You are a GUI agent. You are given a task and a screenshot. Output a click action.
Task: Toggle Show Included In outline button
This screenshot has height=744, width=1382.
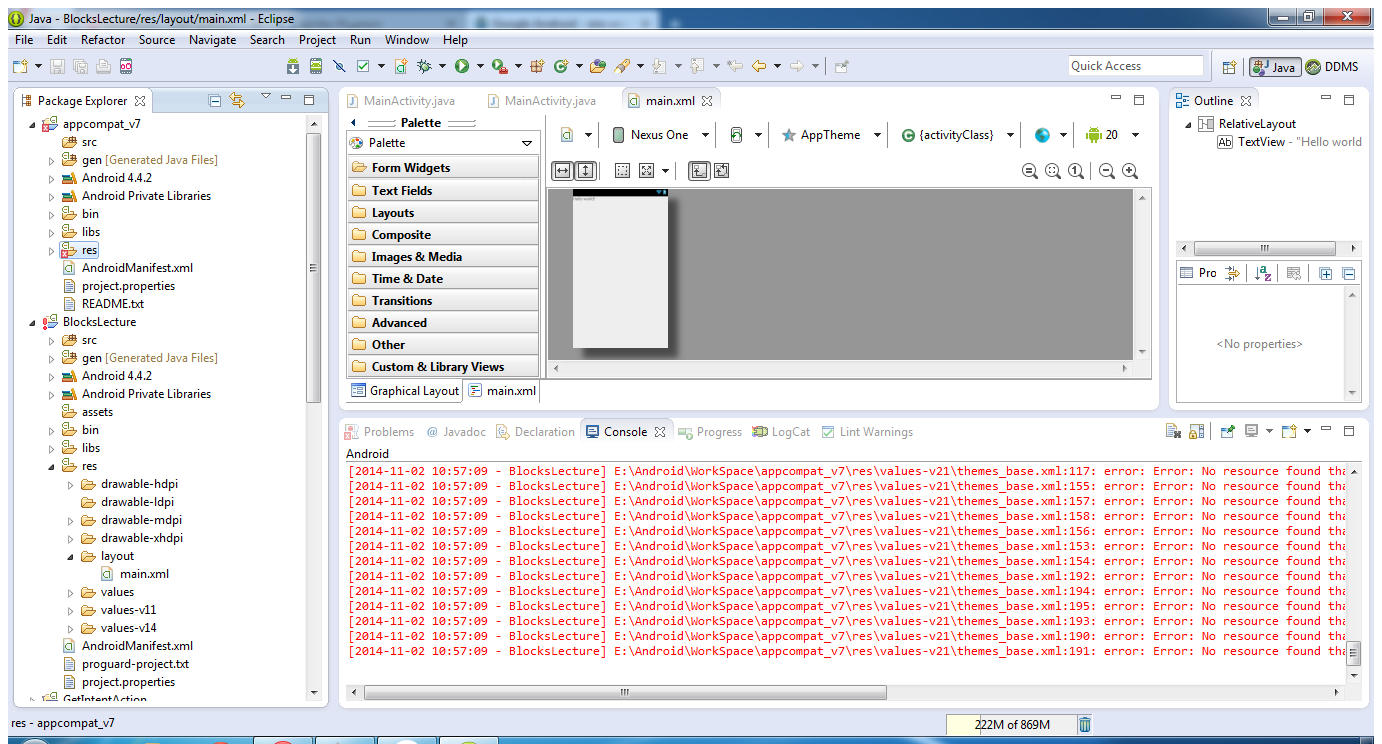(x=699, y=171)
